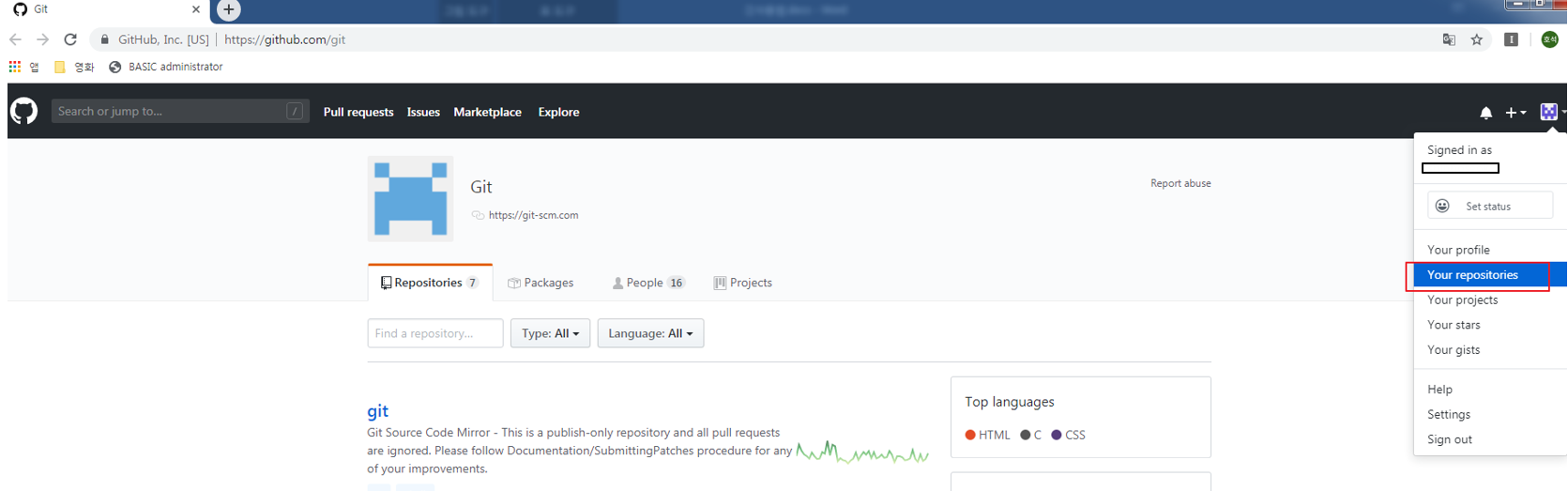Select the Packages tab
Screen dimensions: 1568x491
coord(540,283)
